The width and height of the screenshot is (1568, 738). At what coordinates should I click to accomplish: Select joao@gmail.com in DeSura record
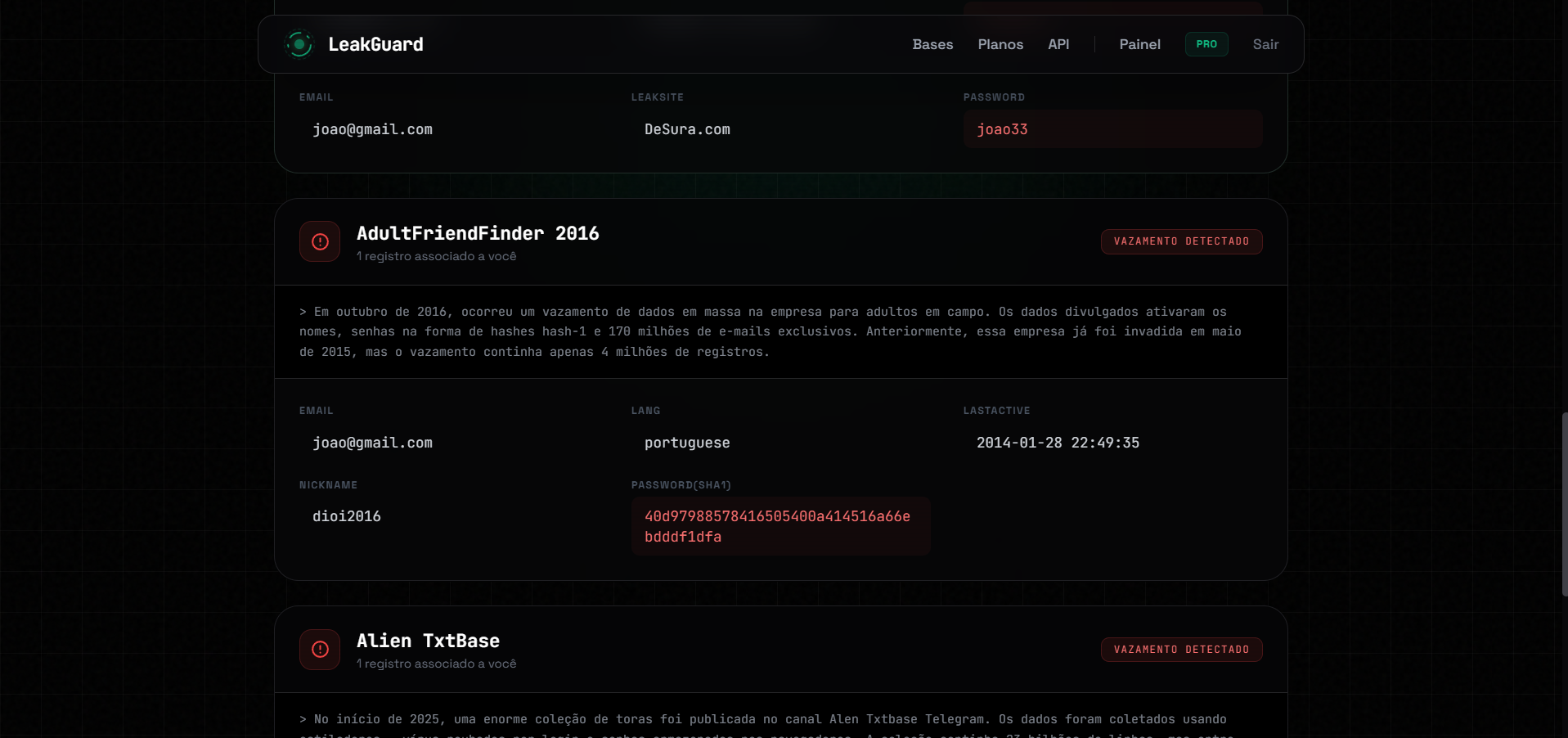tap(372, 129)
